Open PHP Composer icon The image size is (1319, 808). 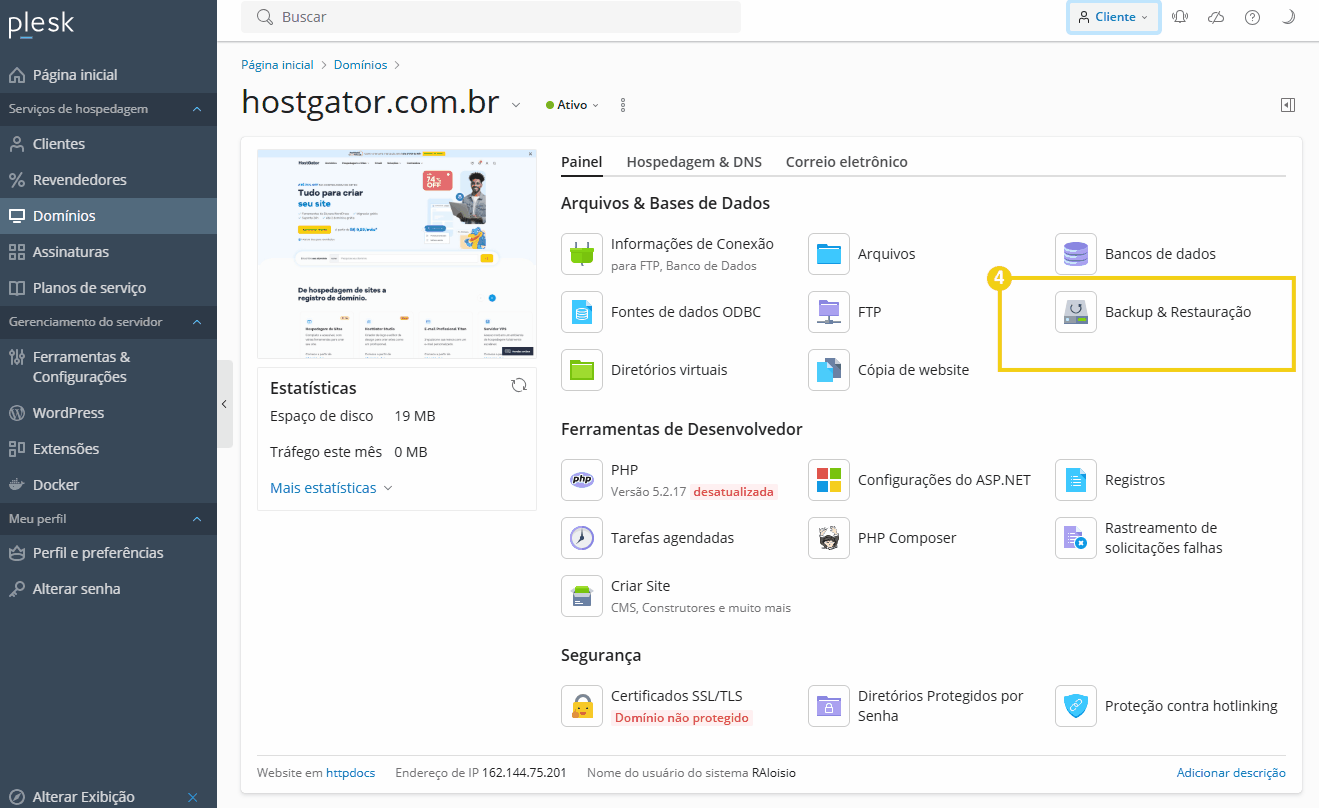coord(829,538)
